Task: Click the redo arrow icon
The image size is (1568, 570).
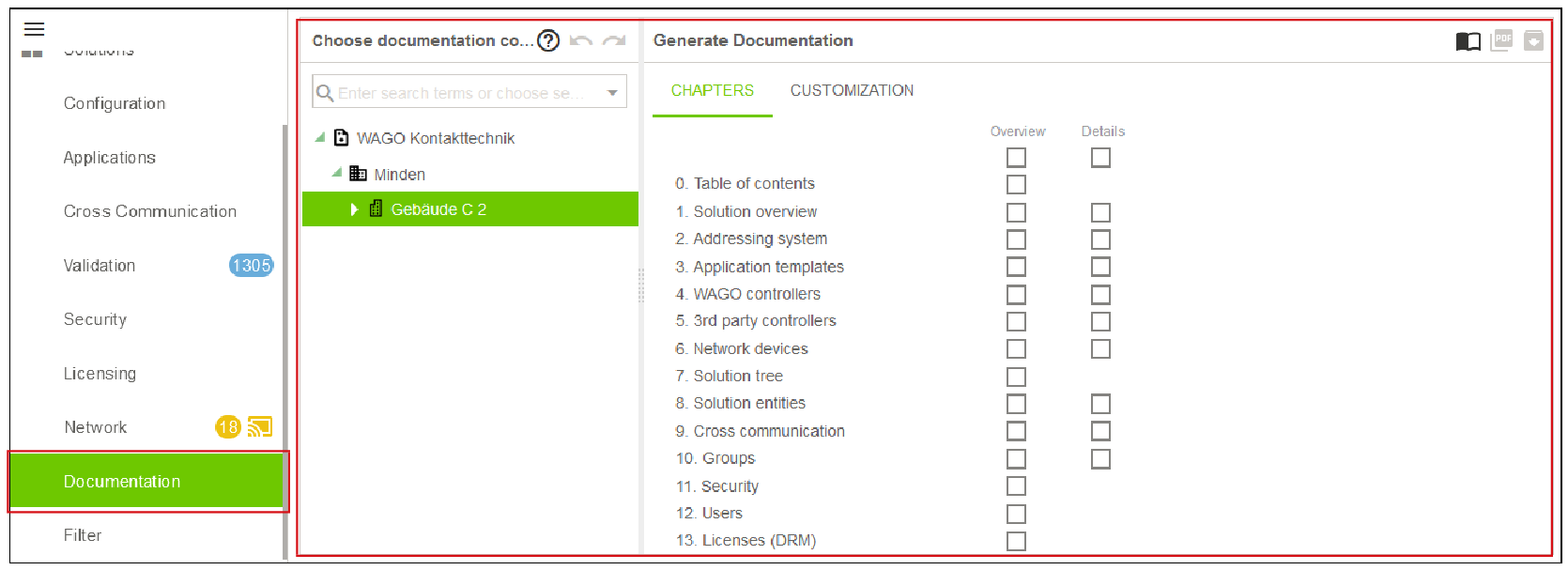Action: tap(614, 40)
